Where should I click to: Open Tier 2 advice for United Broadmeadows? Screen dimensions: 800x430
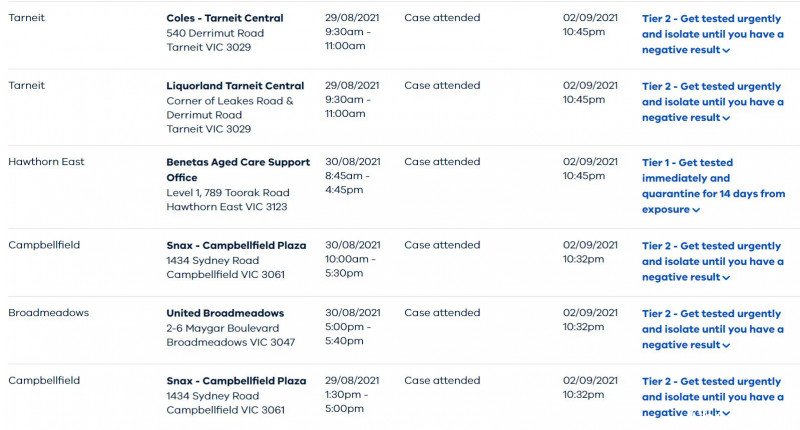(x=712, y=330)
